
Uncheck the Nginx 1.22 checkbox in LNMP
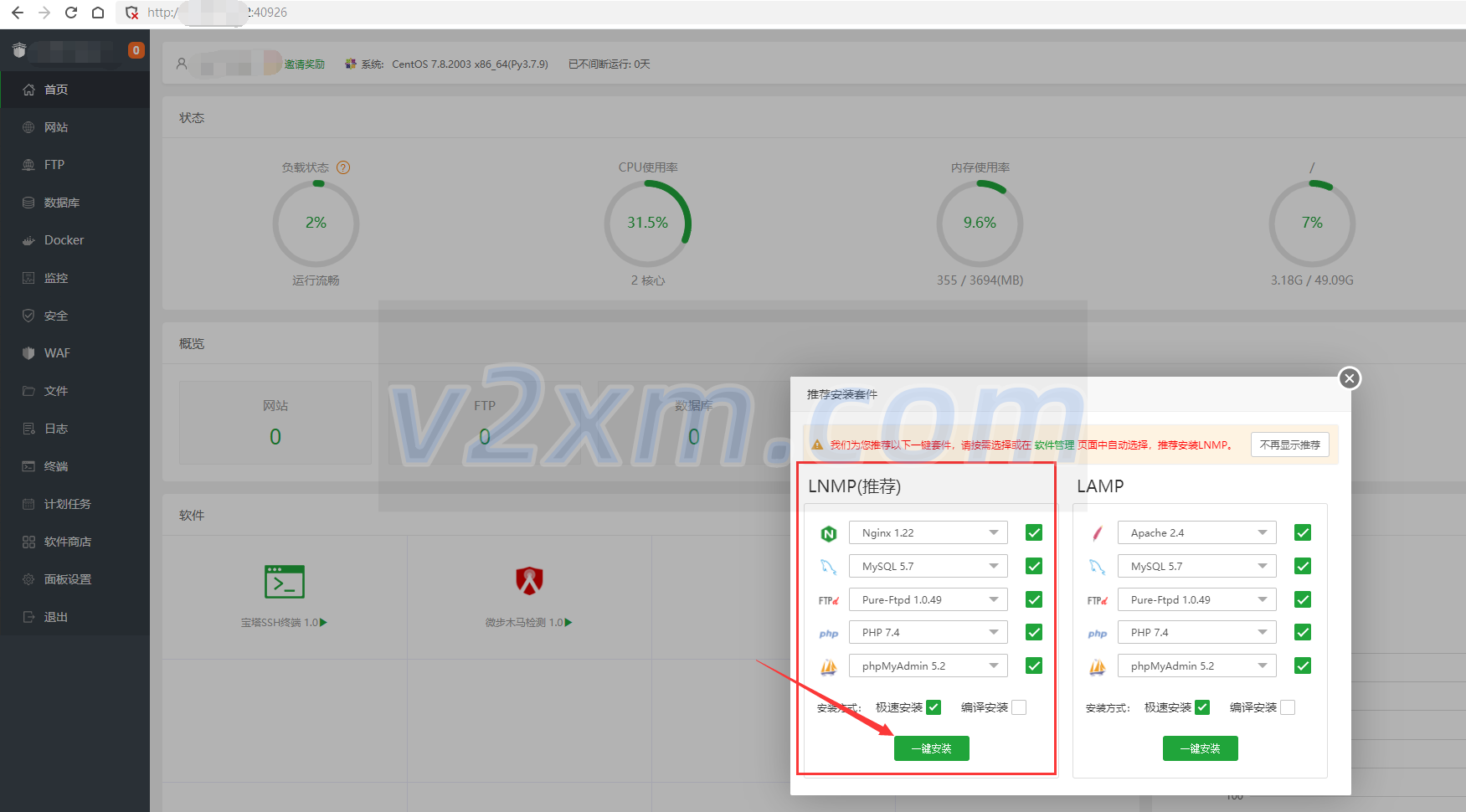pos(1034,532)
